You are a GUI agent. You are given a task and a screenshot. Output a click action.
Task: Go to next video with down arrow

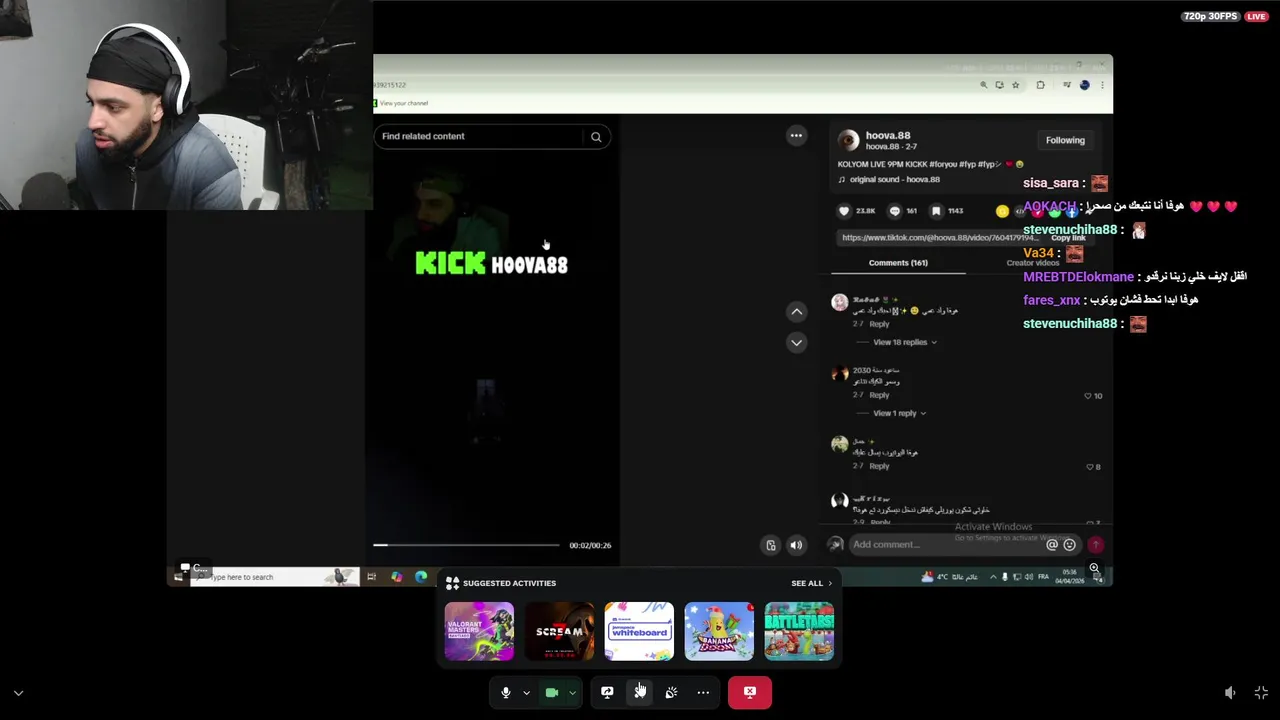pyautogui.click(x=797, y=342)
